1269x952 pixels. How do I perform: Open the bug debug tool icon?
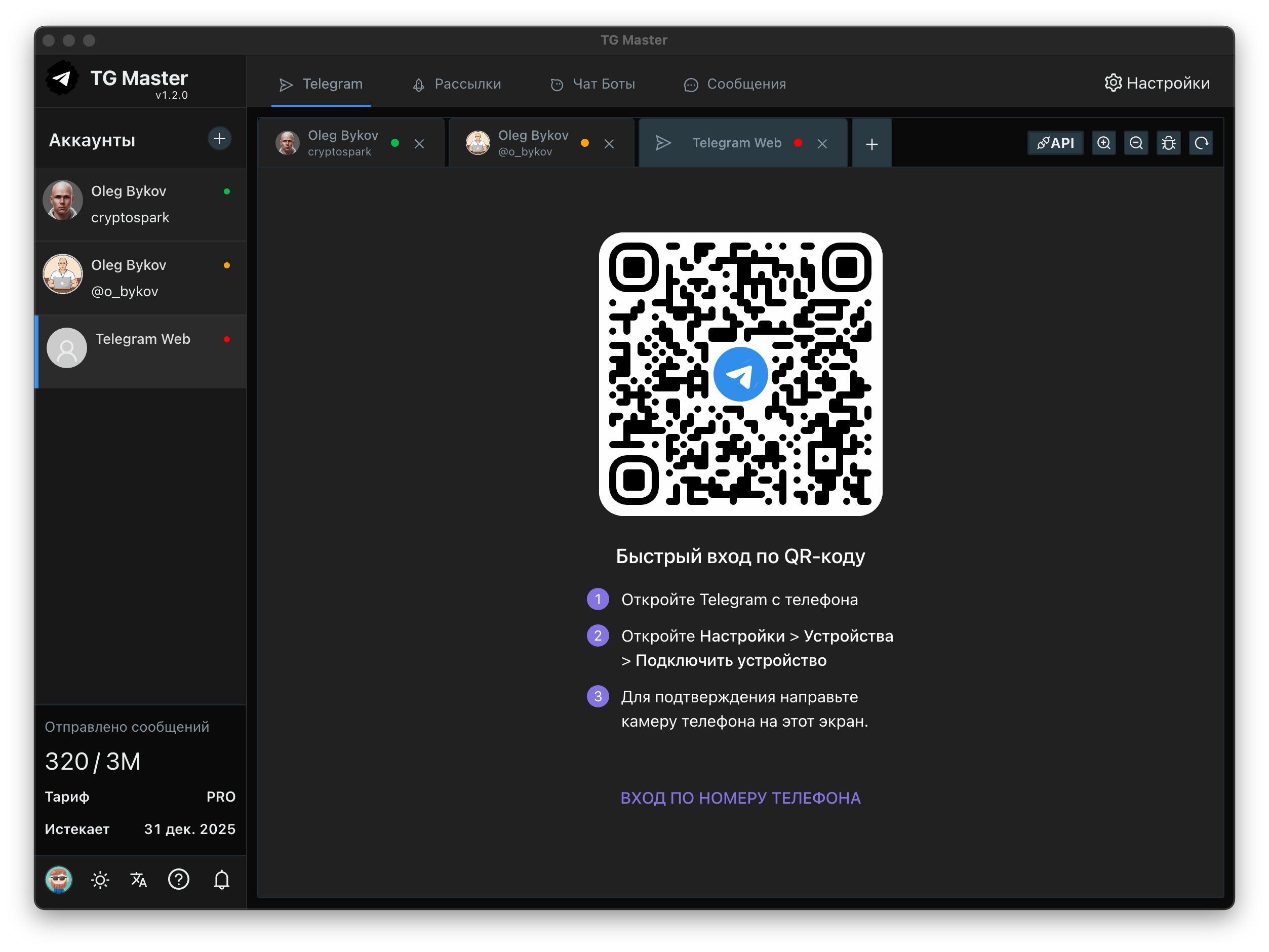(x=1169, y=143)
